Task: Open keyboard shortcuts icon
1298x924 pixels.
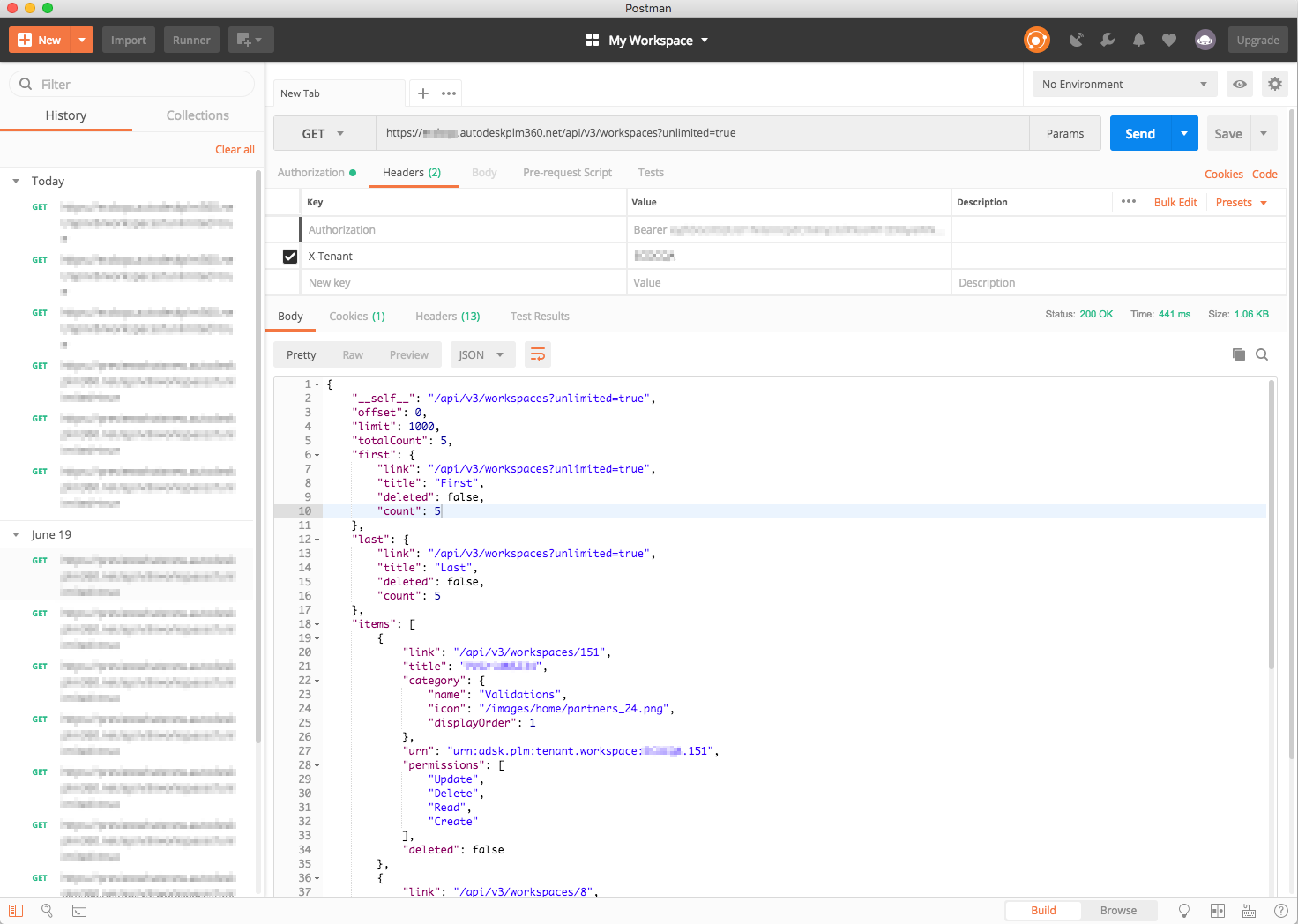Action: coord(1249,911)
